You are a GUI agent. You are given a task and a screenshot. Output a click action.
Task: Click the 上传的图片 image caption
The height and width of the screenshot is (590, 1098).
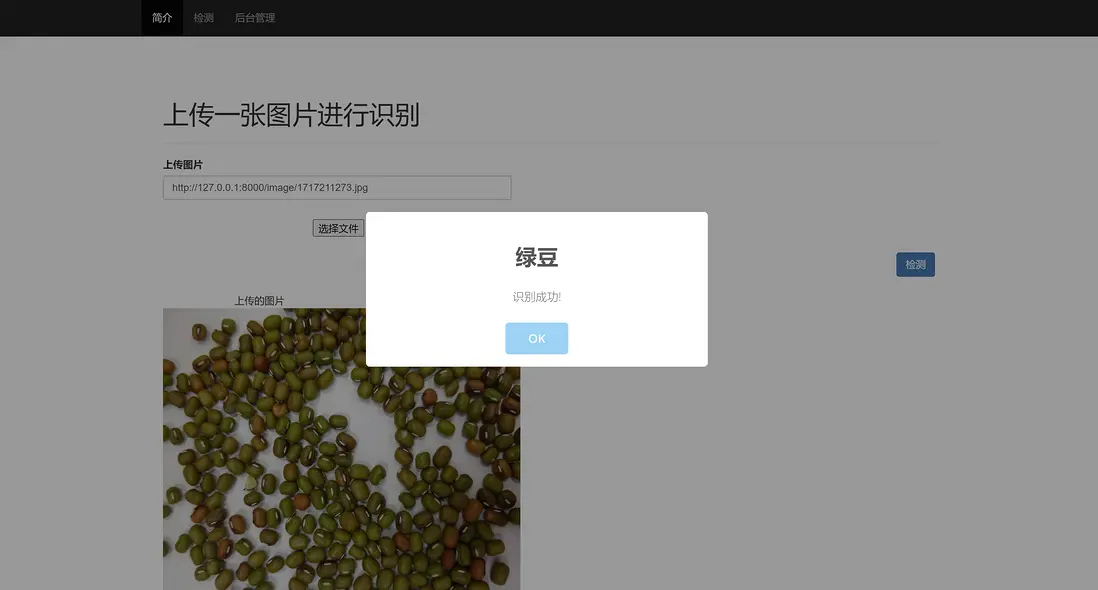click(x=259, y=299)
